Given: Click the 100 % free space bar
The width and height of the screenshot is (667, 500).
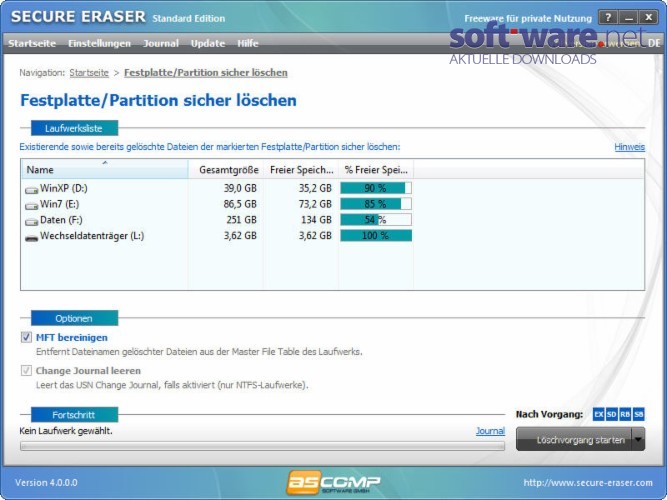Looking at the screenshot, I should [x=376, y=236].
